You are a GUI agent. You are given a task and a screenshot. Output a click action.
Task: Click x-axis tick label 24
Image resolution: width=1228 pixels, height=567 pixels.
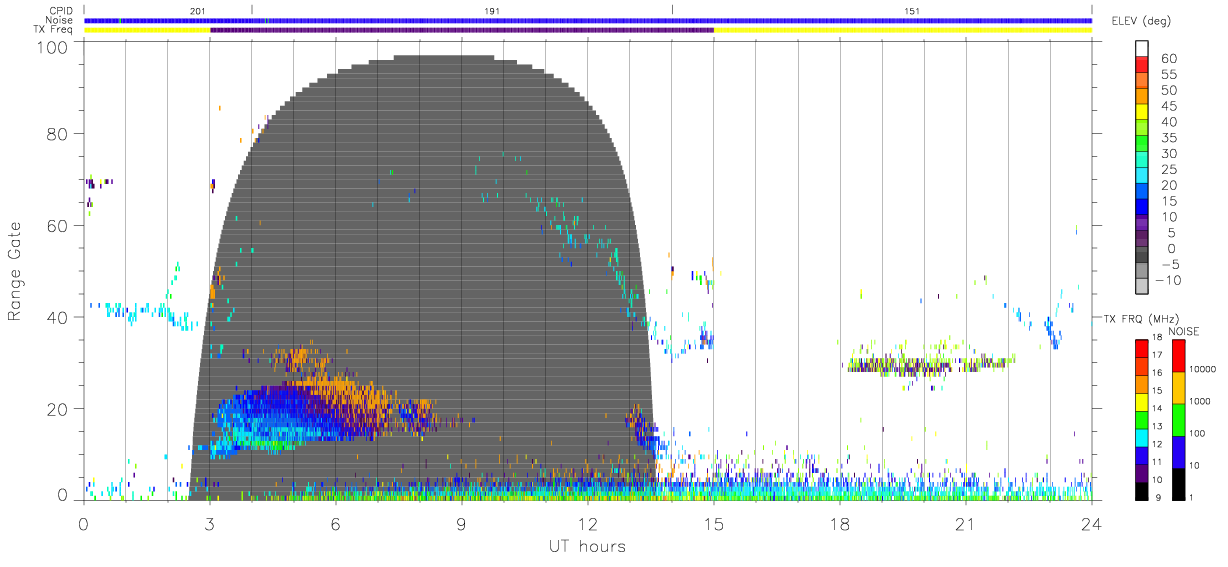click(1091, 523)
